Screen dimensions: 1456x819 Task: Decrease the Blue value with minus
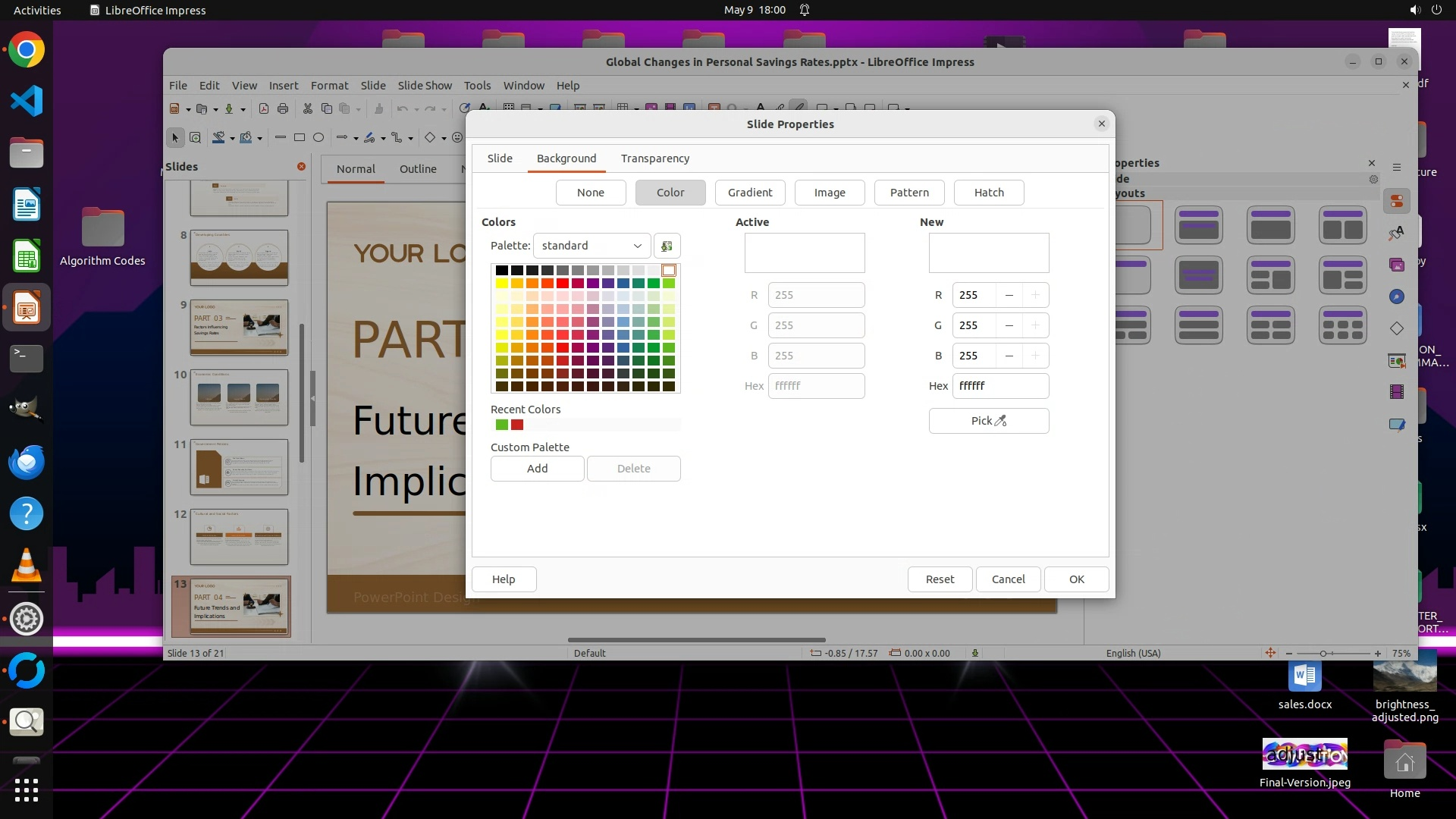tap(1009, 356)
